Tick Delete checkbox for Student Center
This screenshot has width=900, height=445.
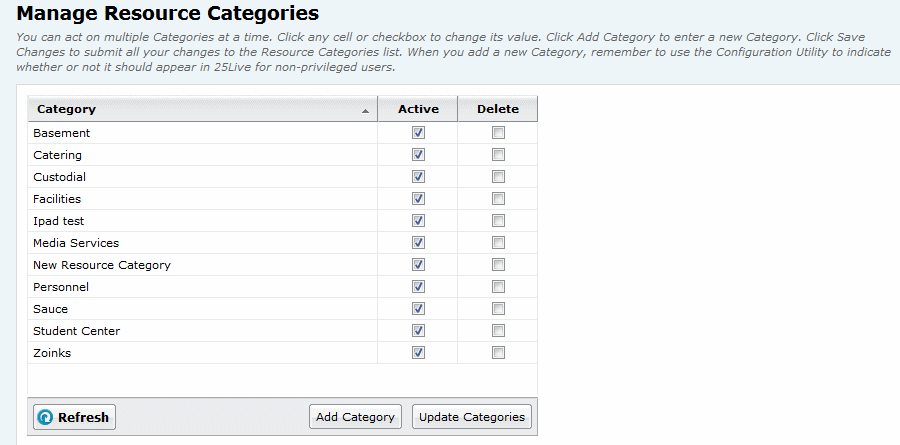(x=498, y=331)
